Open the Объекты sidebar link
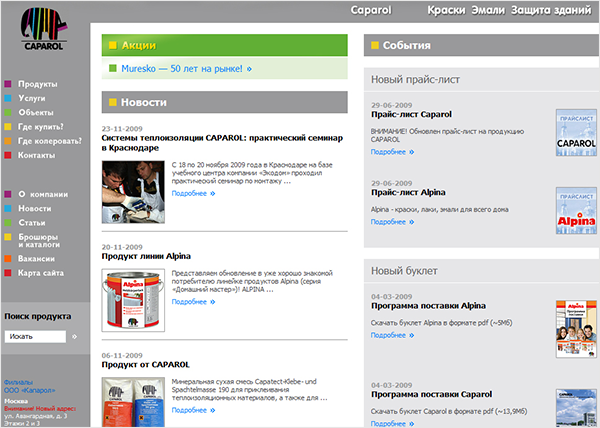 coord(36,112)
